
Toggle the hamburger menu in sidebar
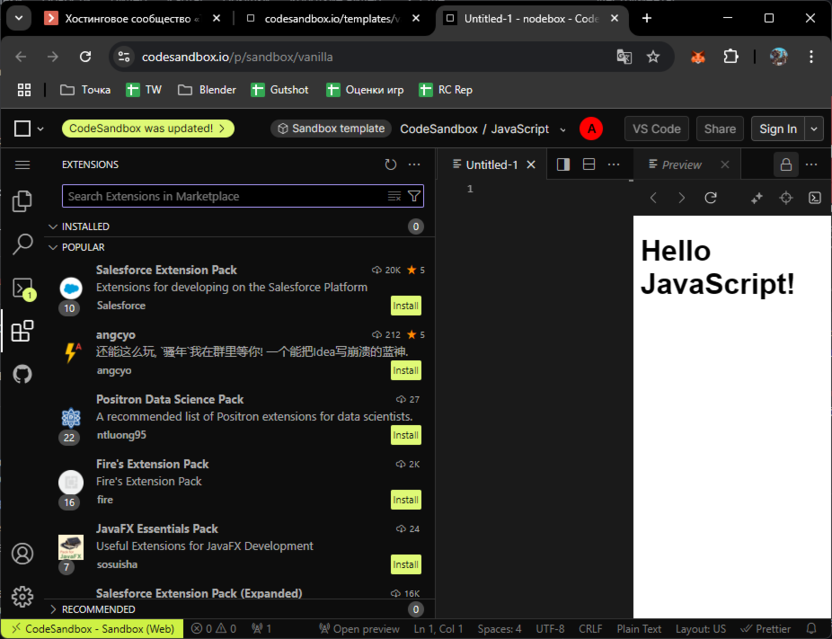click(22, 165)
